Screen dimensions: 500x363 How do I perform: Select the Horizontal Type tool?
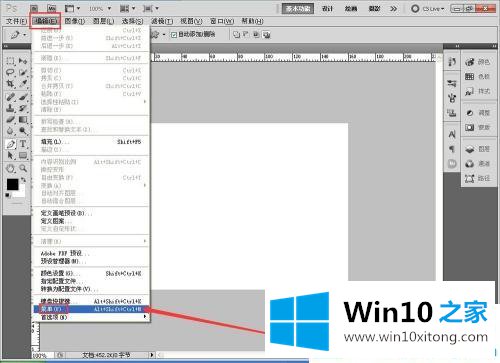tap(23, 144)
